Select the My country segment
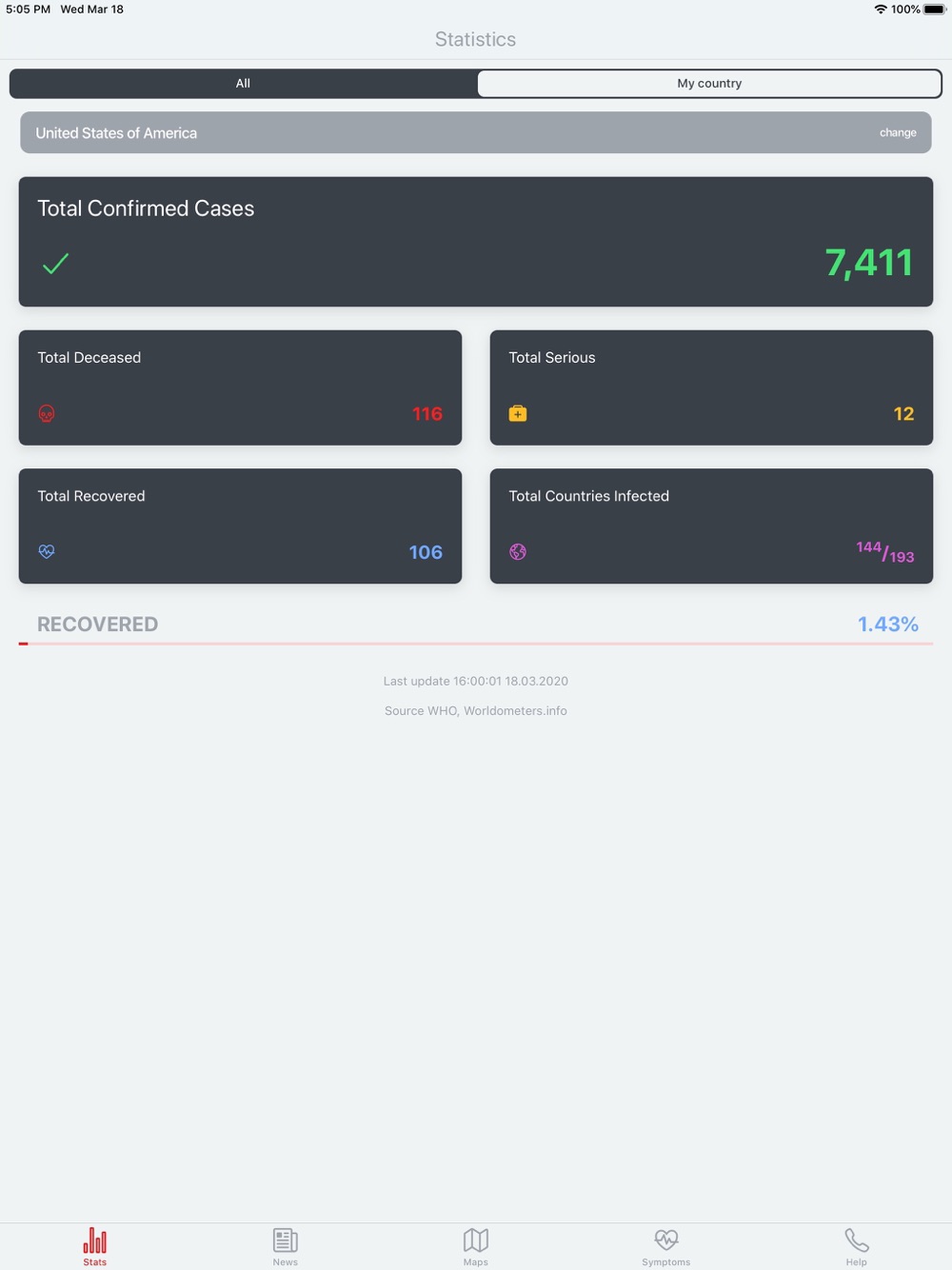 pyautogui.click(x=709, y=84)
